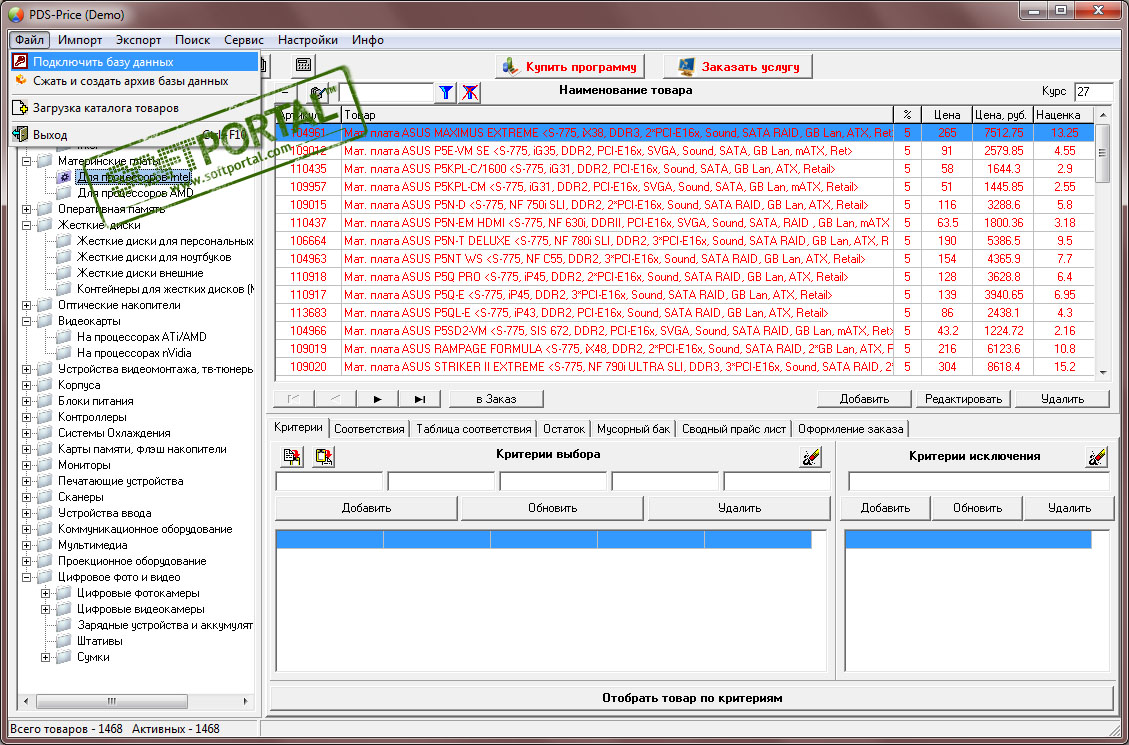Open the Сервис menu

(x=243, y=40)
